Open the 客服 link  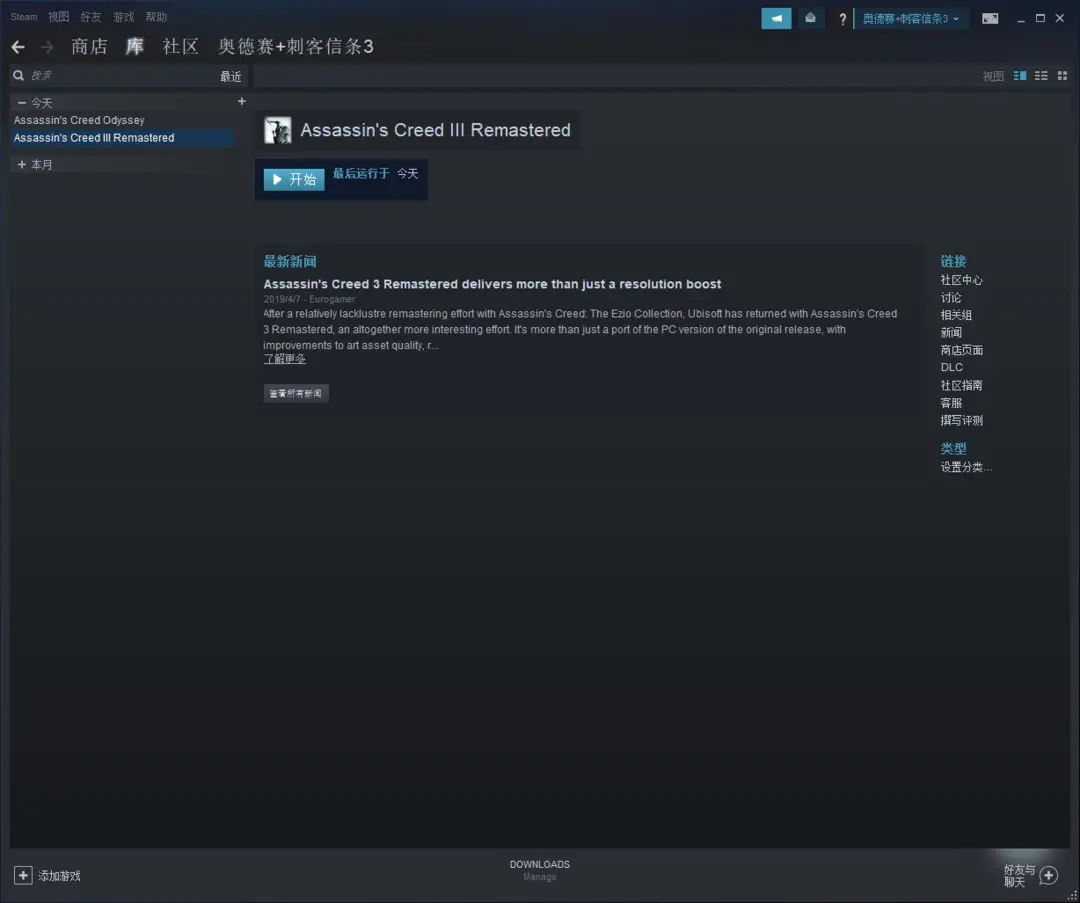coord(951,403)
